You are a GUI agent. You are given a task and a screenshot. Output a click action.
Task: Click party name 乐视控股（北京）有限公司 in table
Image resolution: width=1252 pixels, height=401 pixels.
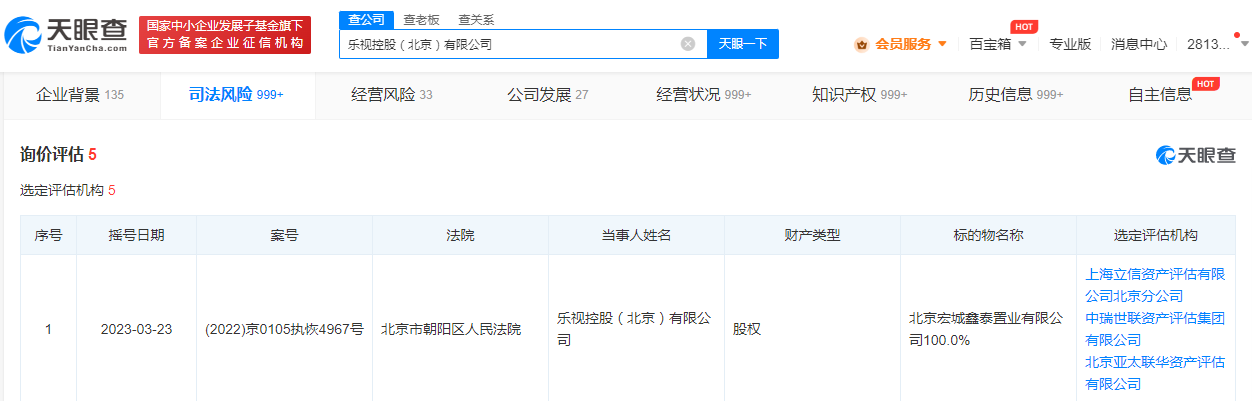click(x=634, y=329)
